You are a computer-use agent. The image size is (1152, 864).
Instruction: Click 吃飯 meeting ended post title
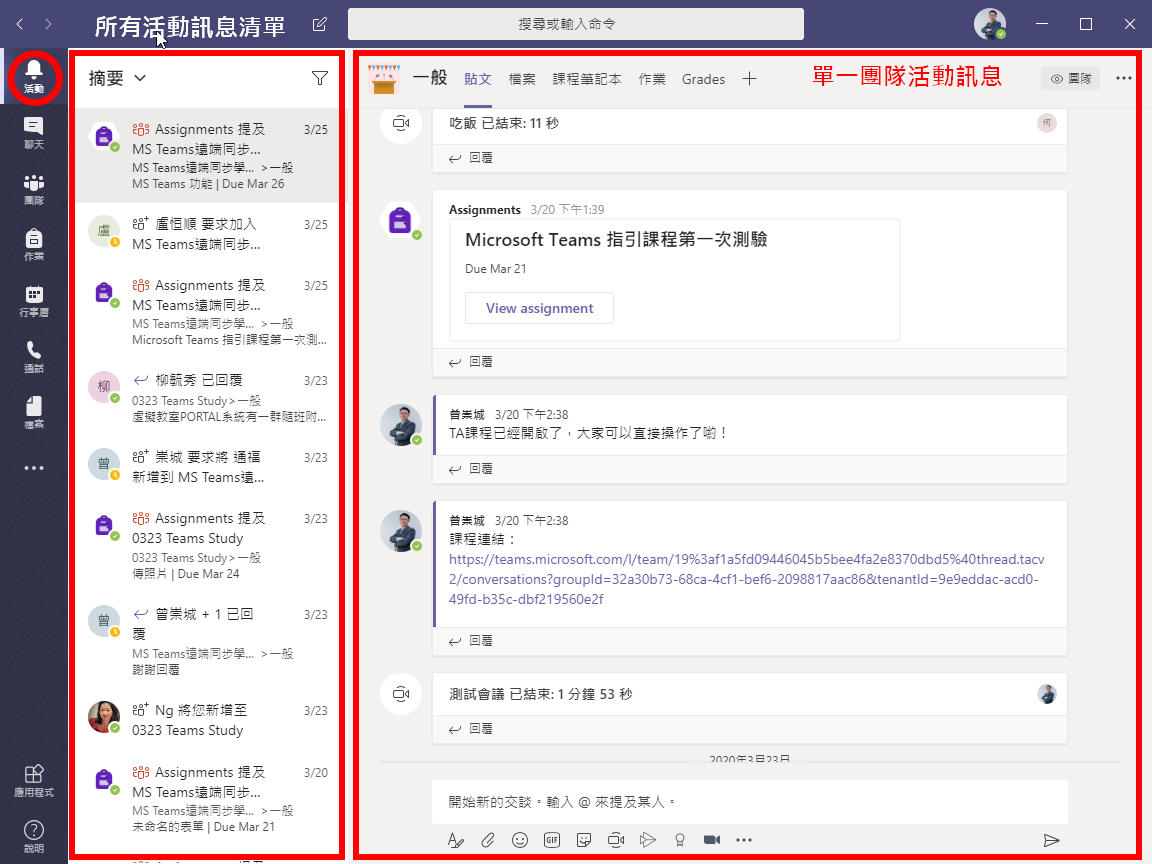[504, 123]
